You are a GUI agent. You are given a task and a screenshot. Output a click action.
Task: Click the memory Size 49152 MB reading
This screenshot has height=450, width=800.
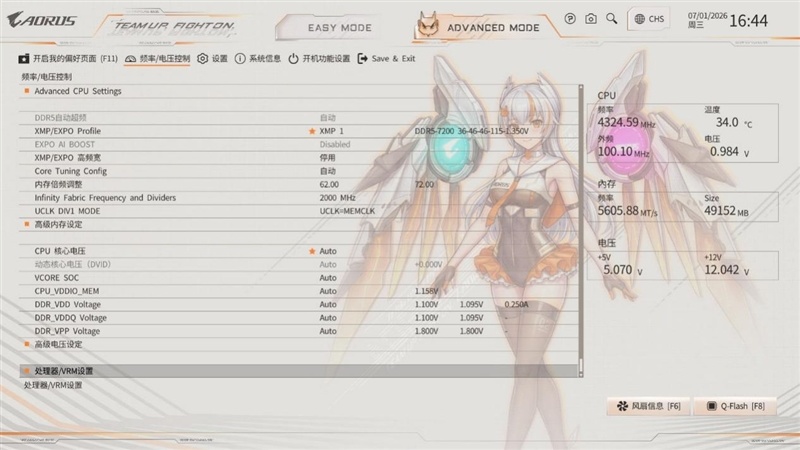pyautogui.click(x=726, y=211)
